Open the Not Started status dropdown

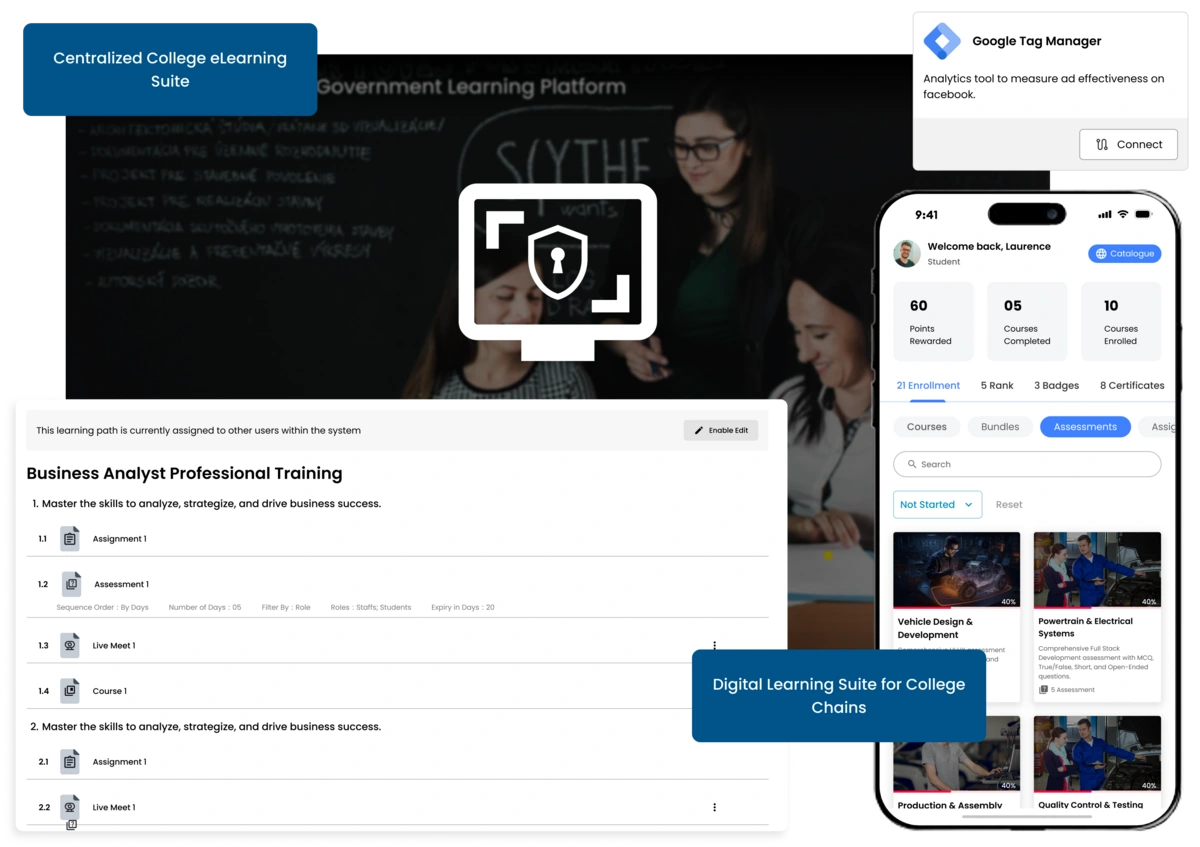937,504
